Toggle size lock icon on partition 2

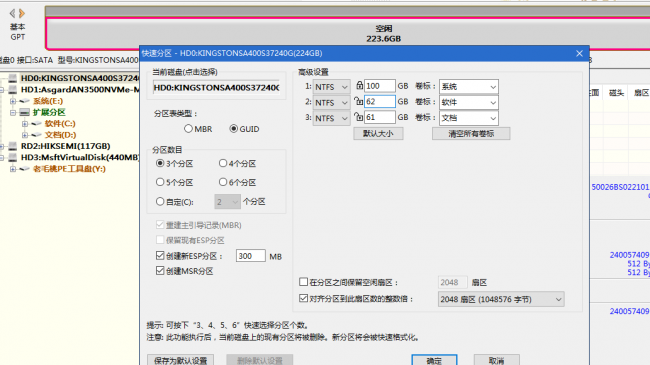(358, 101)
